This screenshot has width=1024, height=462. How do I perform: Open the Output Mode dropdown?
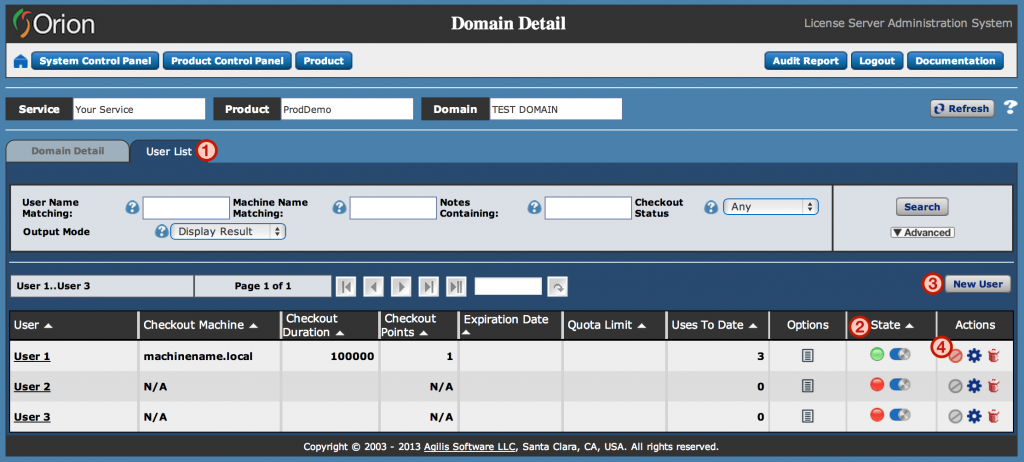click(x=228, y=231)
